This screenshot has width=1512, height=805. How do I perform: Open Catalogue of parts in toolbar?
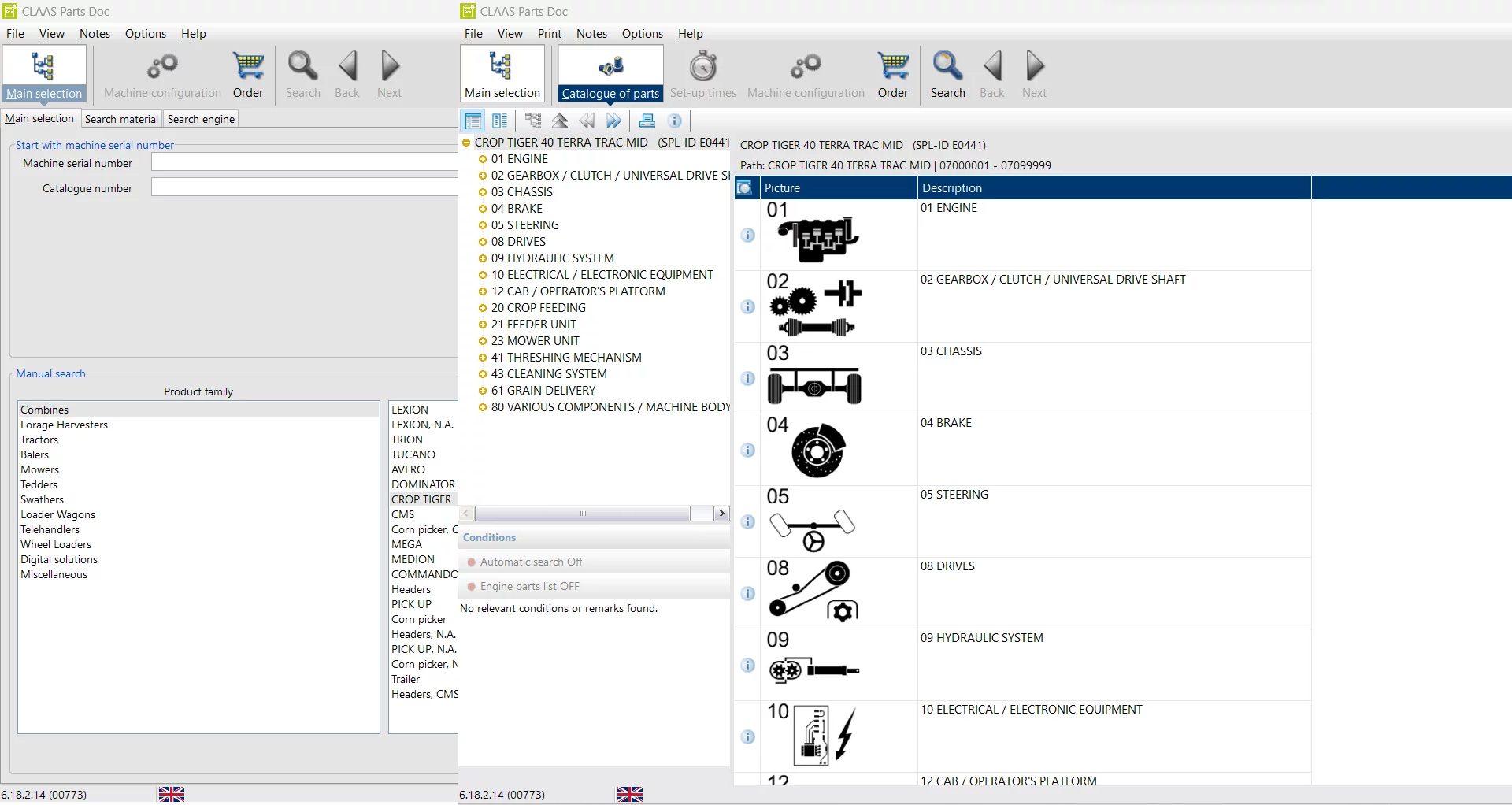pos(610,74)
